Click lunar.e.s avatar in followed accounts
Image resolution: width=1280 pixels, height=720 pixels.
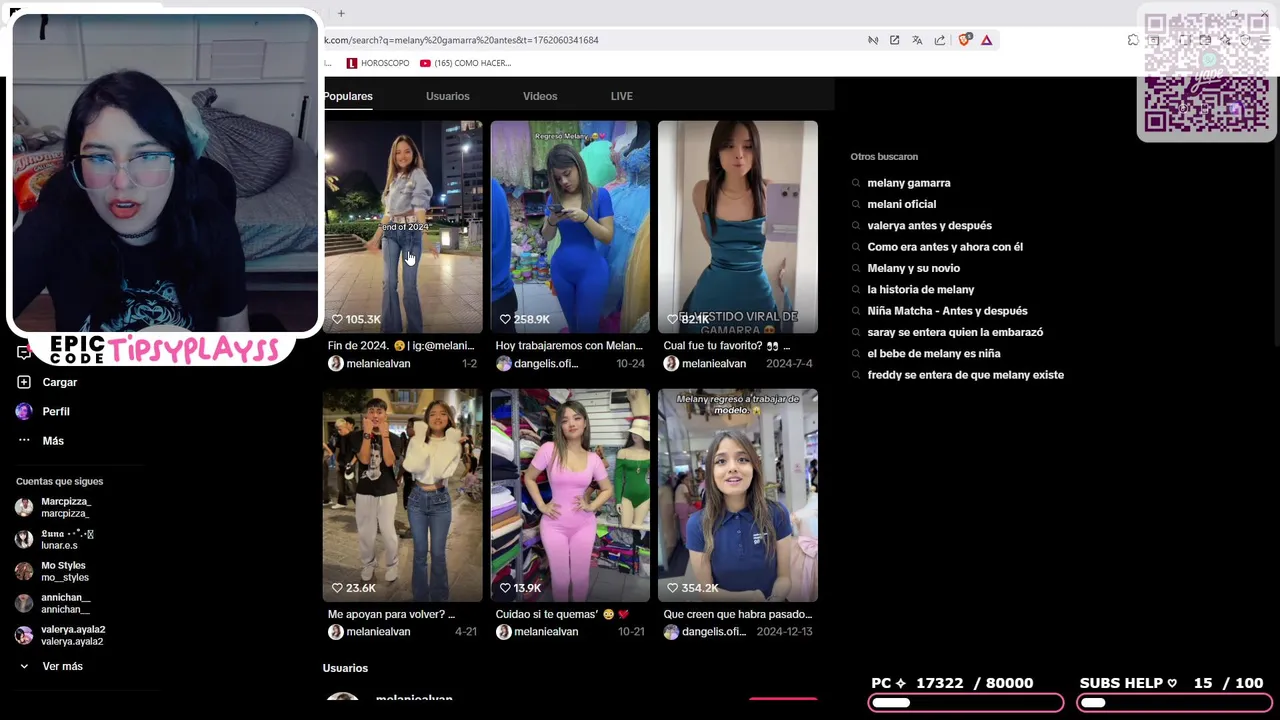pos(24,539)
